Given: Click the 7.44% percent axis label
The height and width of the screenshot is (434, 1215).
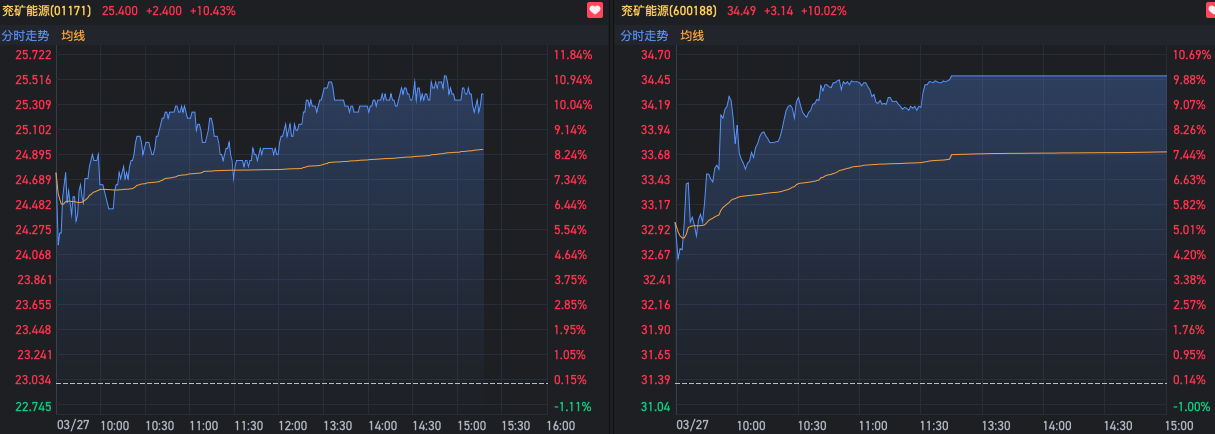Looking at the screenshot, I should 1189,155.
